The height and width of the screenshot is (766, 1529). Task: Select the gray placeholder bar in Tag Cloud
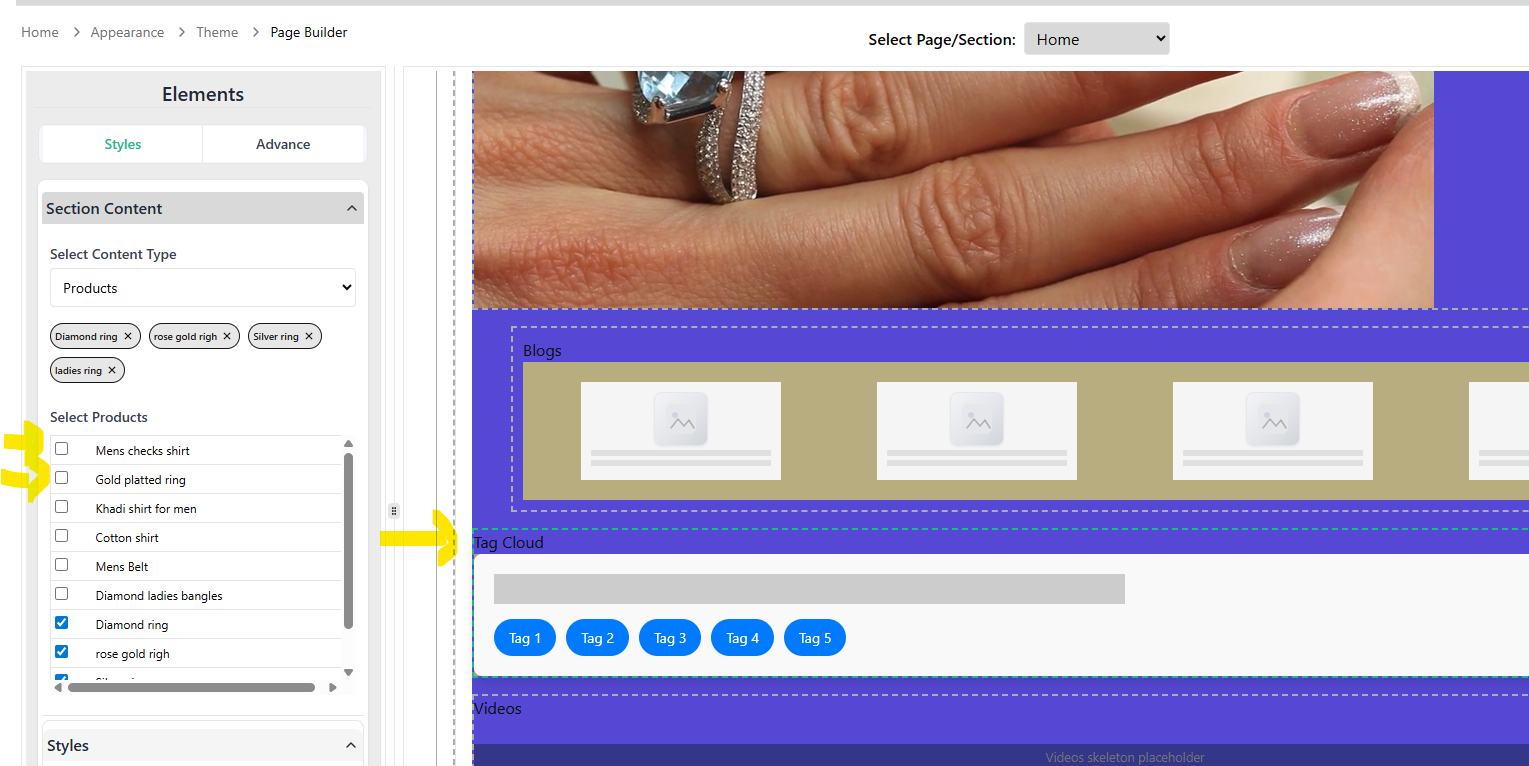809,589
